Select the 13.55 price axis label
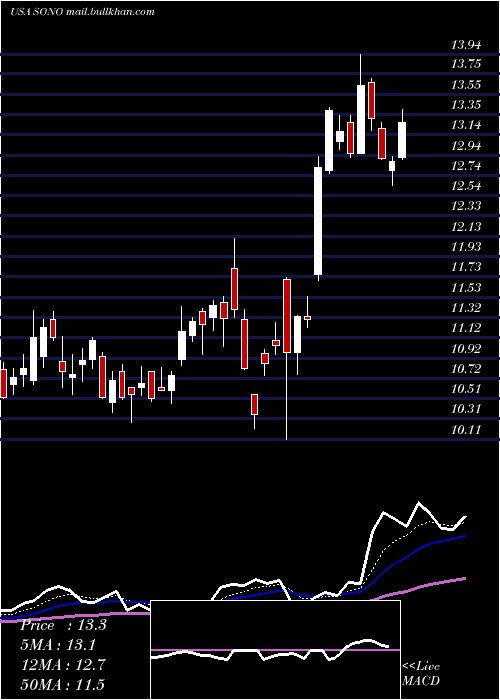Viewport: 500px width, 700px height. [x=466, y=84]
